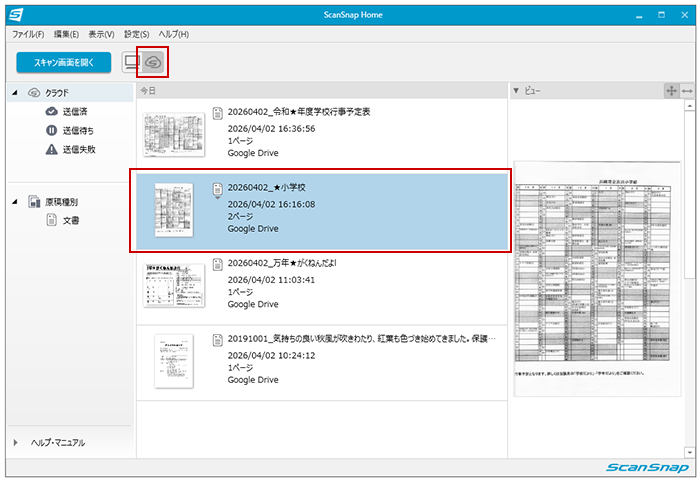
Task: Click thumbnail of 20191001 document
Action: pos(174,361)
